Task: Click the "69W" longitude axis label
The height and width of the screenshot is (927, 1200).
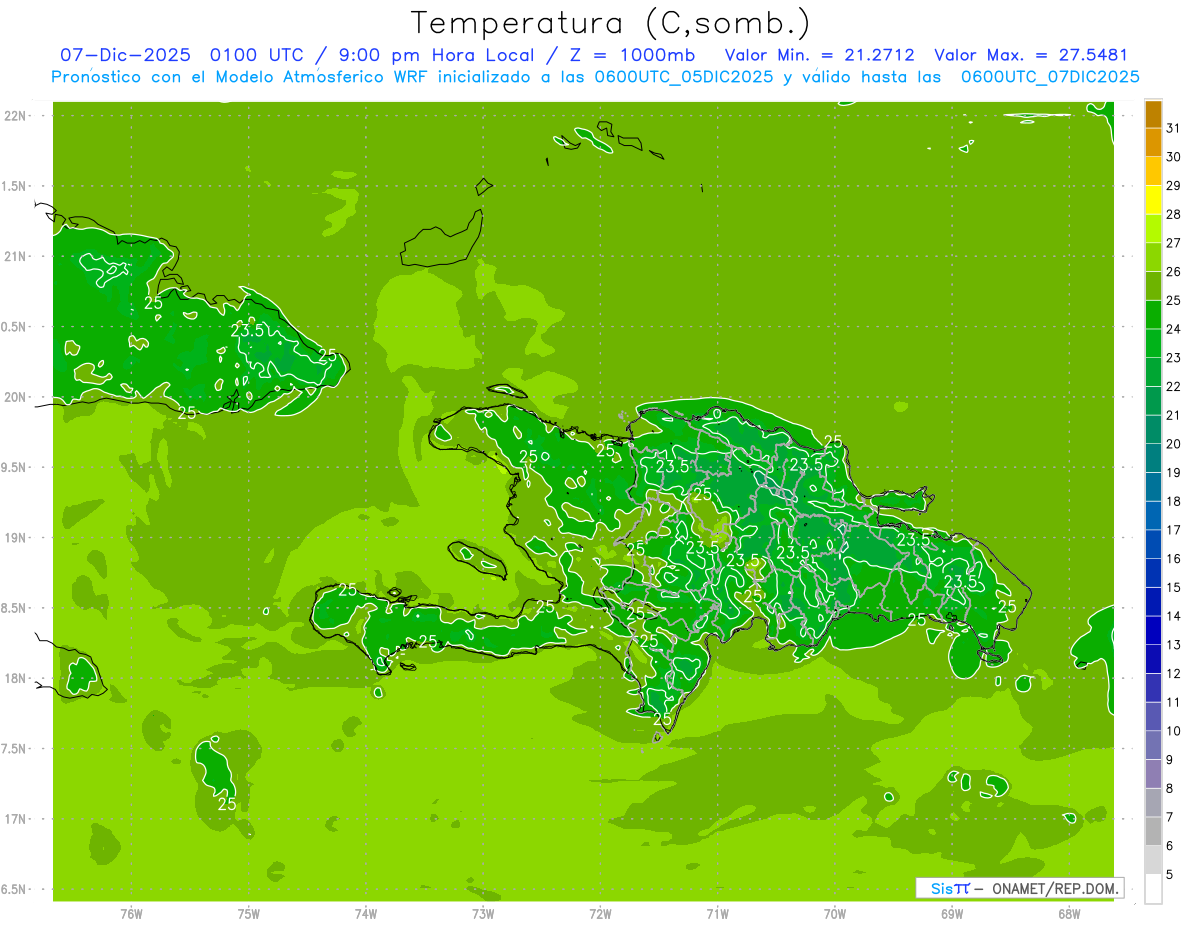Action: (952, 913)
